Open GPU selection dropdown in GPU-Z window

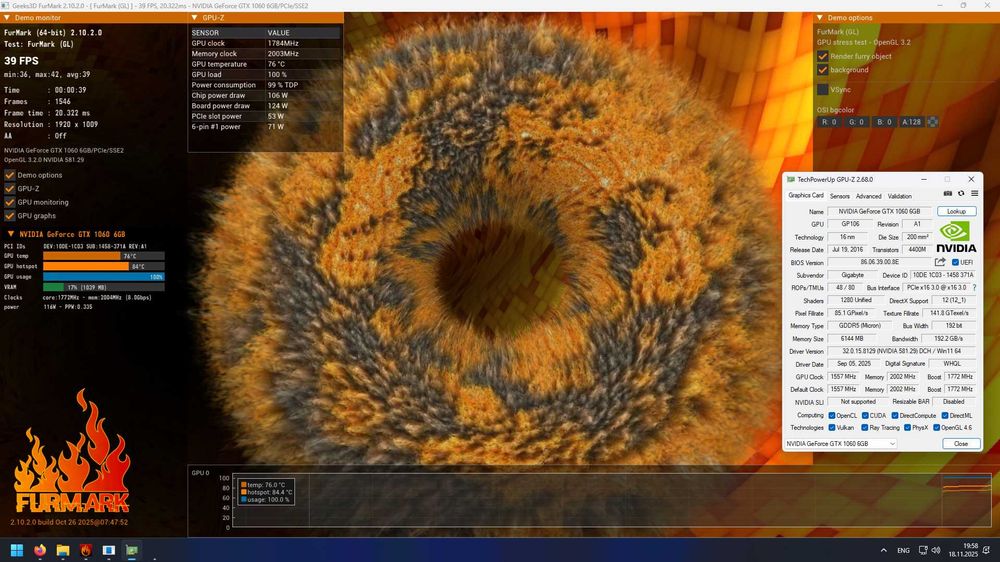pos(841,443)
